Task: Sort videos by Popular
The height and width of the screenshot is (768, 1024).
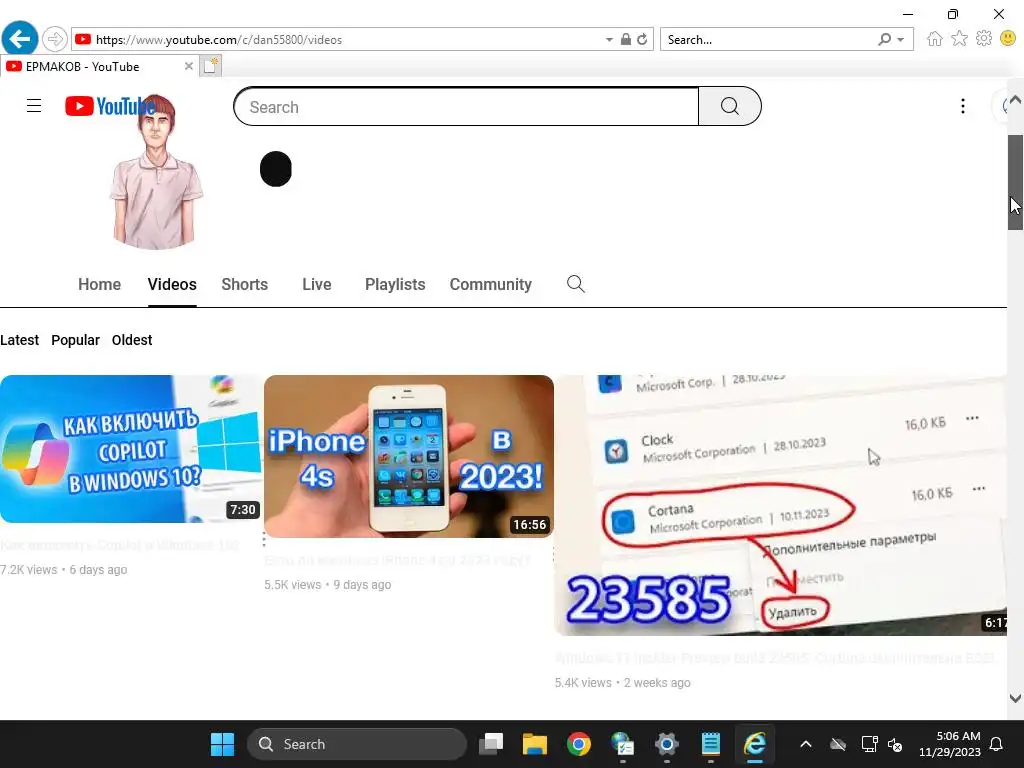Action: pos(75,340)
